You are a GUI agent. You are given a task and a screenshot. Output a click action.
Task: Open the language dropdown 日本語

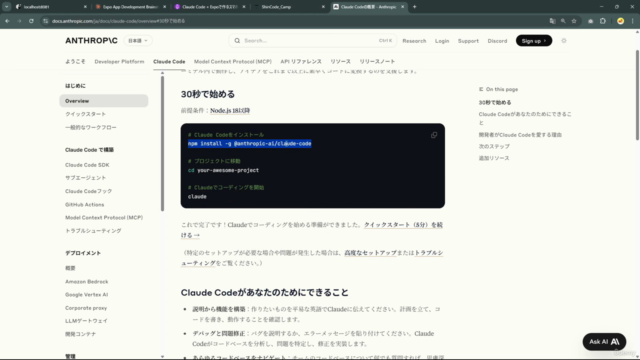138,40
